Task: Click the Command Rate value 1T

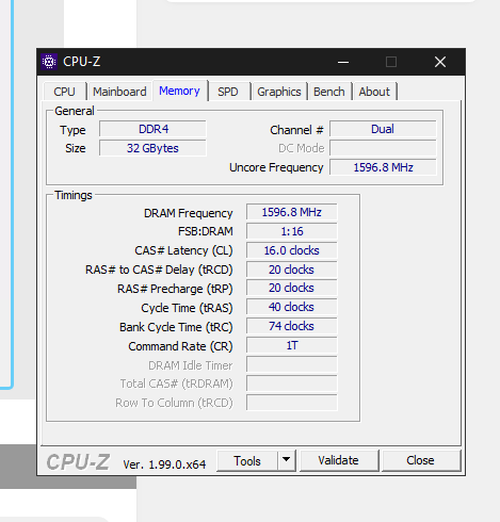Action: pyautogui.click(x=292, y=345)
